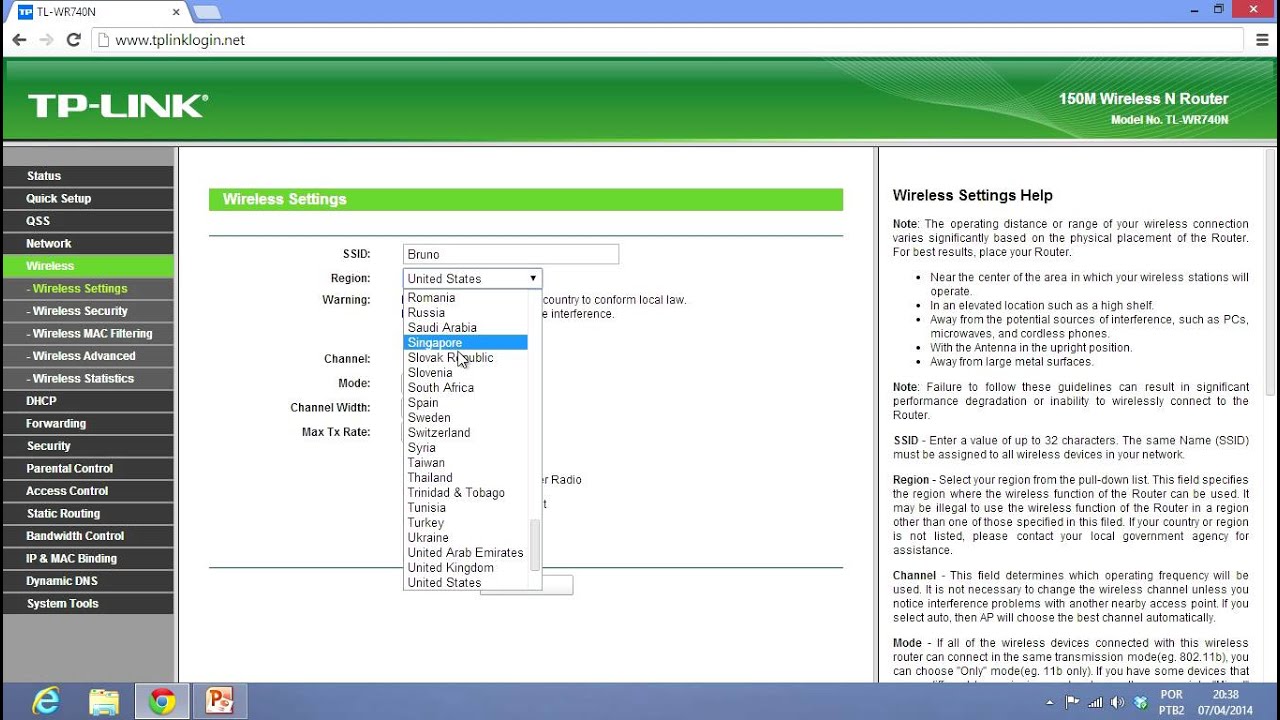Image resolution: width=1280 pixels, height=720 pixels.
Task: Open the QSS menu
Action: 88,221
